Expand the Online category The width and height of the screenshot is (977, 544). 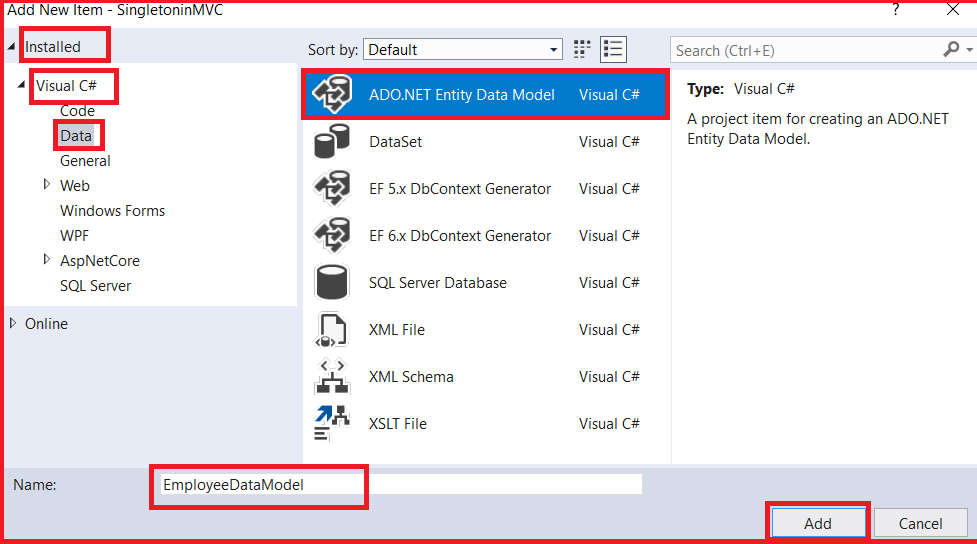(13, 323)
